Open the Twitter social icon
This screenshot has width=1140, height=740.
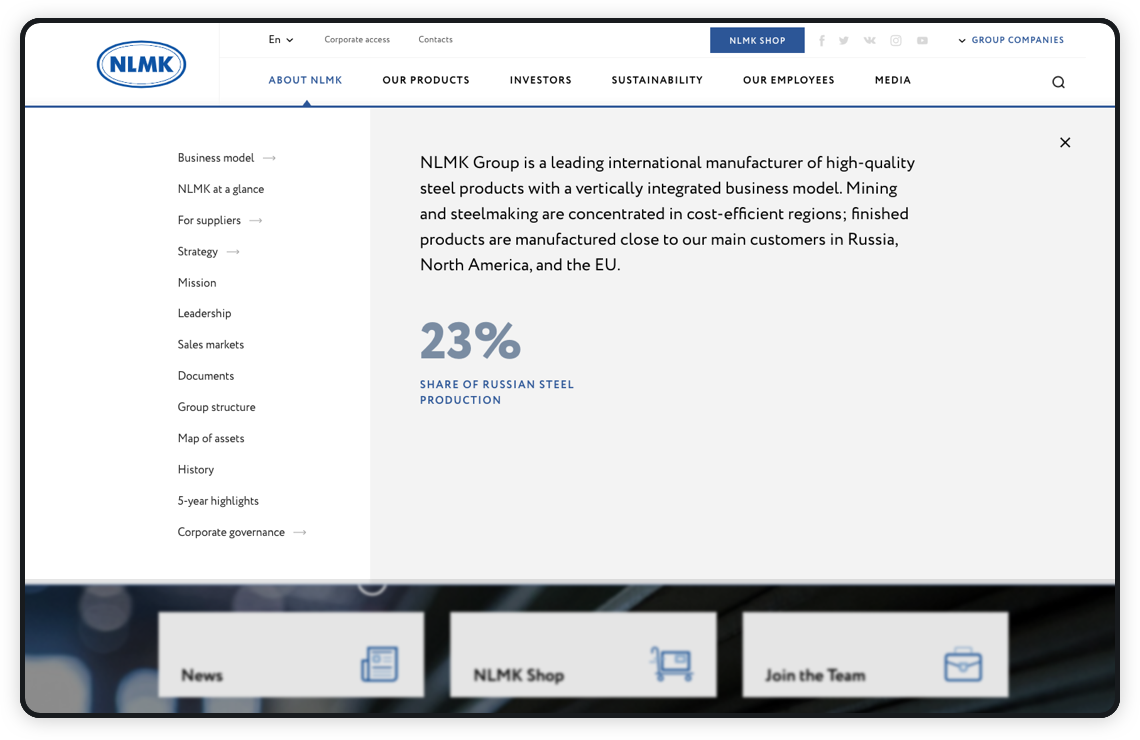pos(844,41)
